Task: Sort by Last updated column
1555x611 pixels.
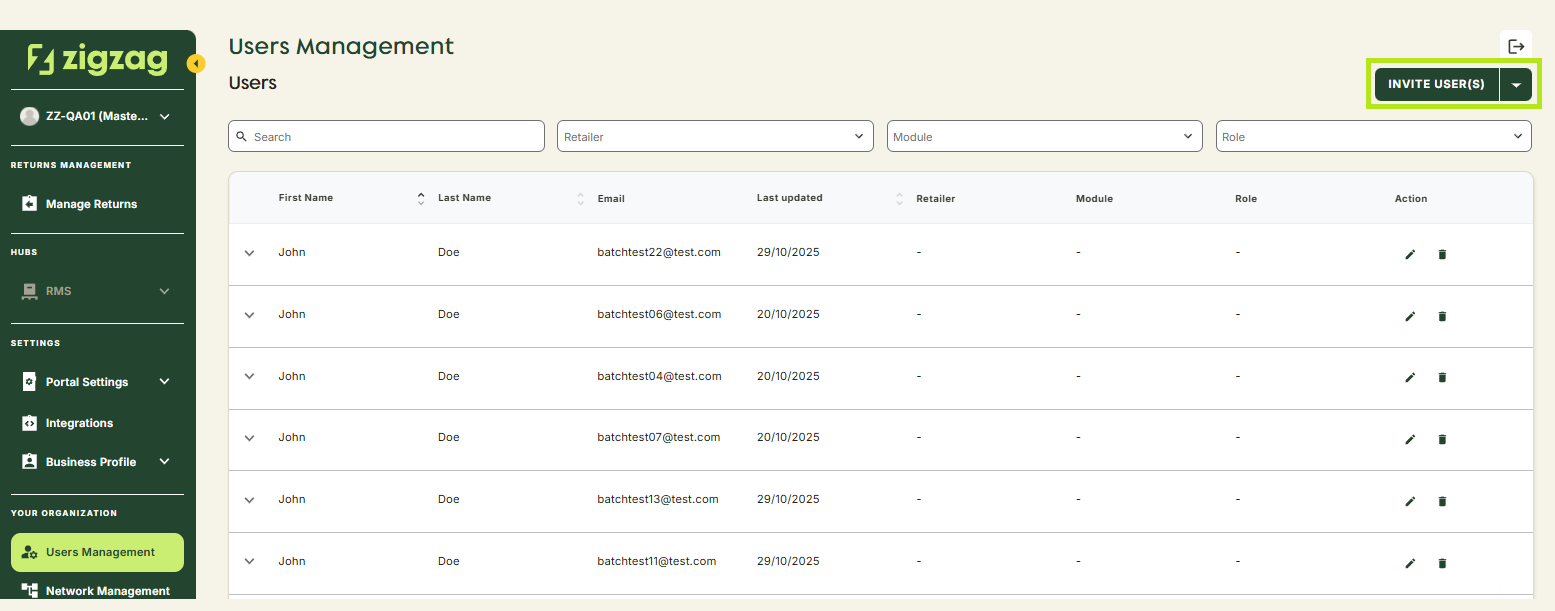Action: tap(899, 198)
